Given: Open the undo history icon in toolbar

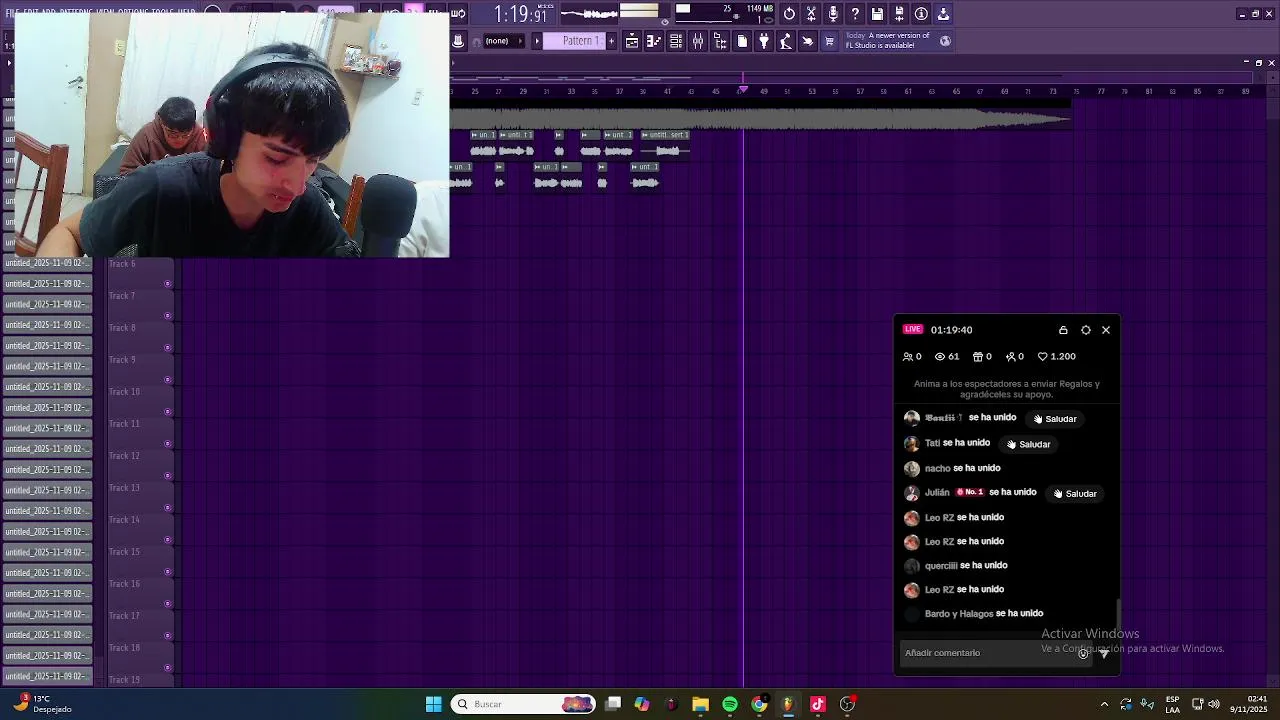Looking at the screenshot, I should 789,14.
